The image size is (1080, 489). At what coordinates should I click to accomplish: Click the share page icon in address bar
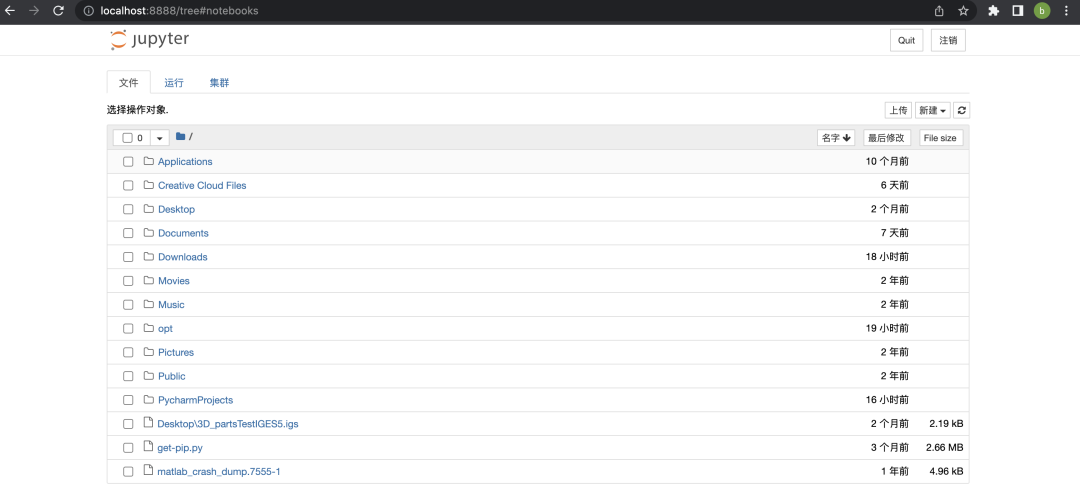pyautogui.click(x=939, y=10)
